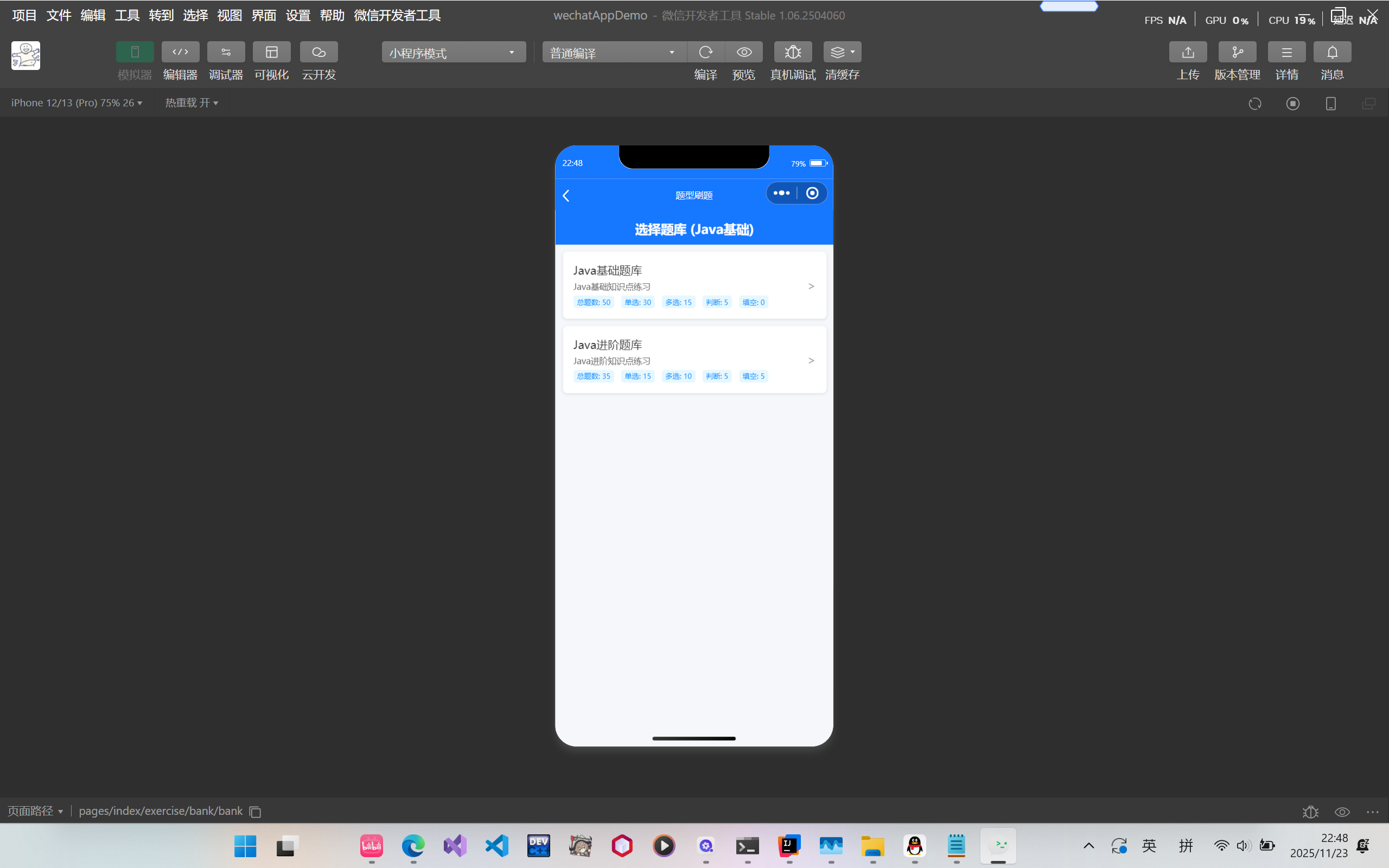Open the Edge browser in taskbar
This screenshot has height=868, width=1389.
coord(413,846)
